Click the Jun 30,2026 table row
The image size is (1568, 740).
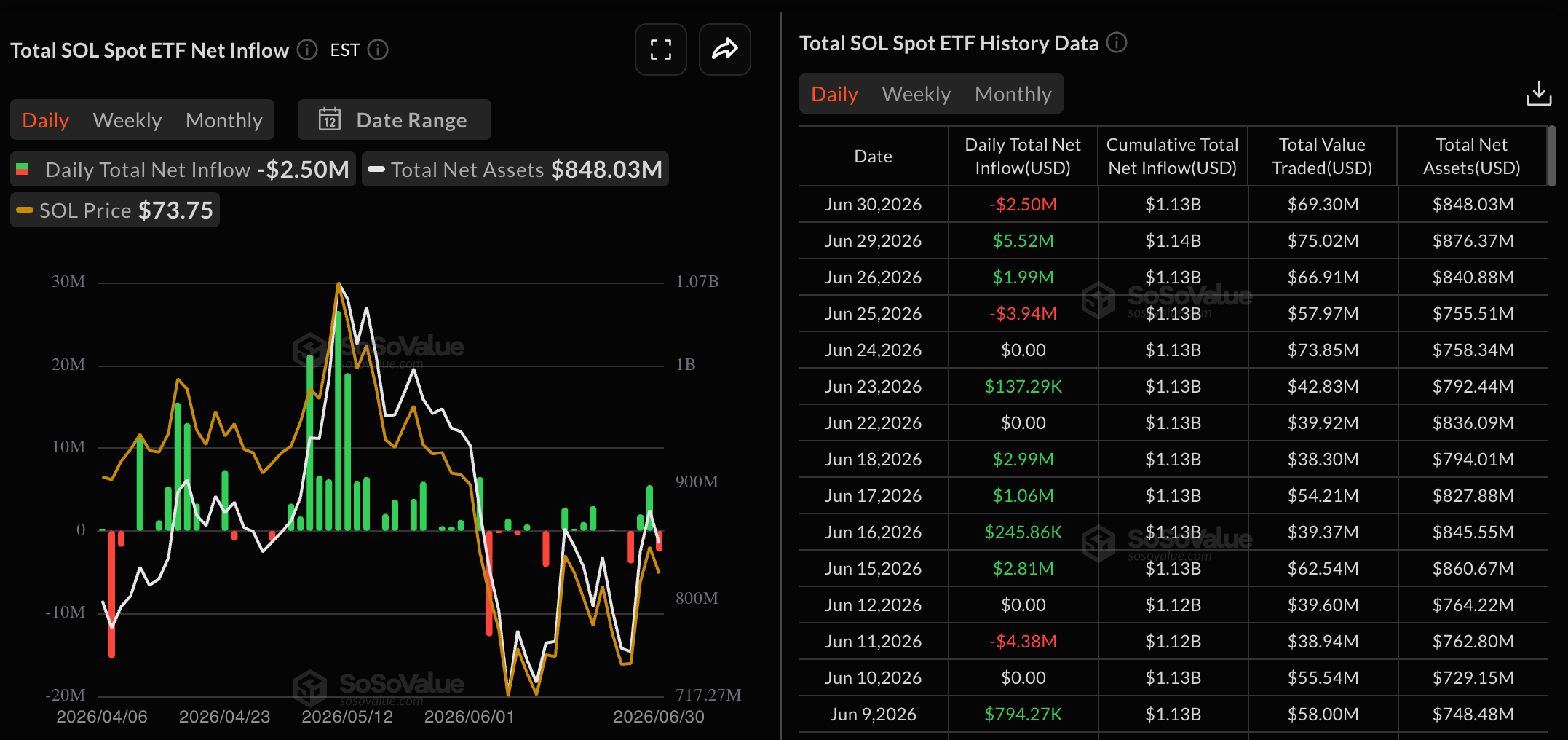click(x=1173, y=204)
